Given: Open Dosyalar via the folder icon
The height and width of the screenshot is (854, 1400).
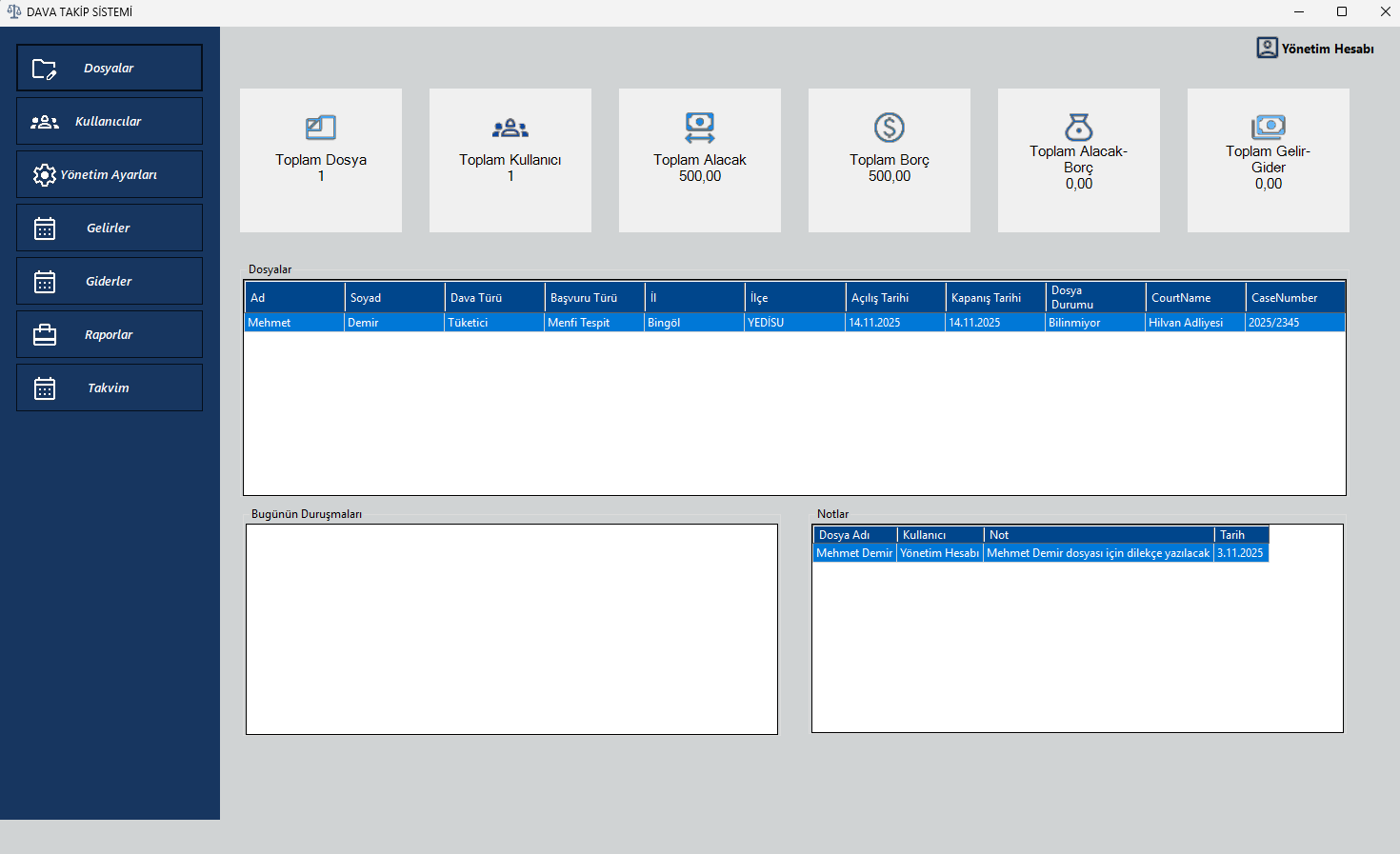Looking at the screenshot, I should 42,68.
